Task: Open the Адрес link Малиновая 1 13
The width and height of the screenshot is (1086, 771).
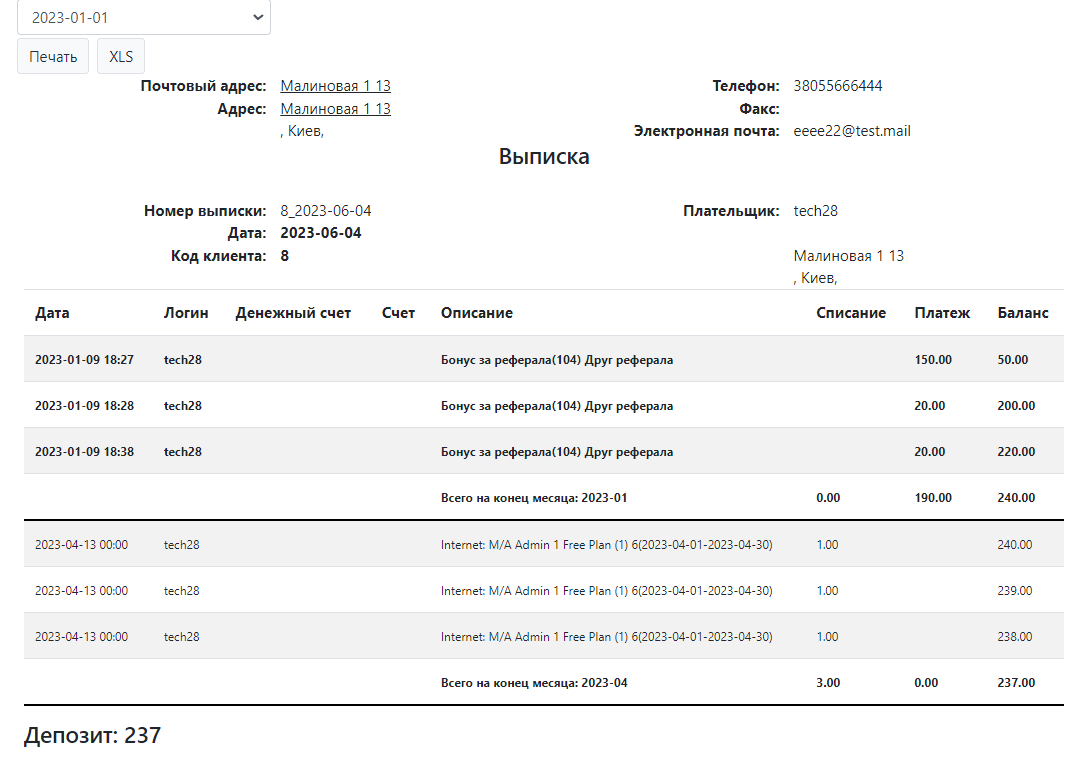Action: click(x=335, y=109)
